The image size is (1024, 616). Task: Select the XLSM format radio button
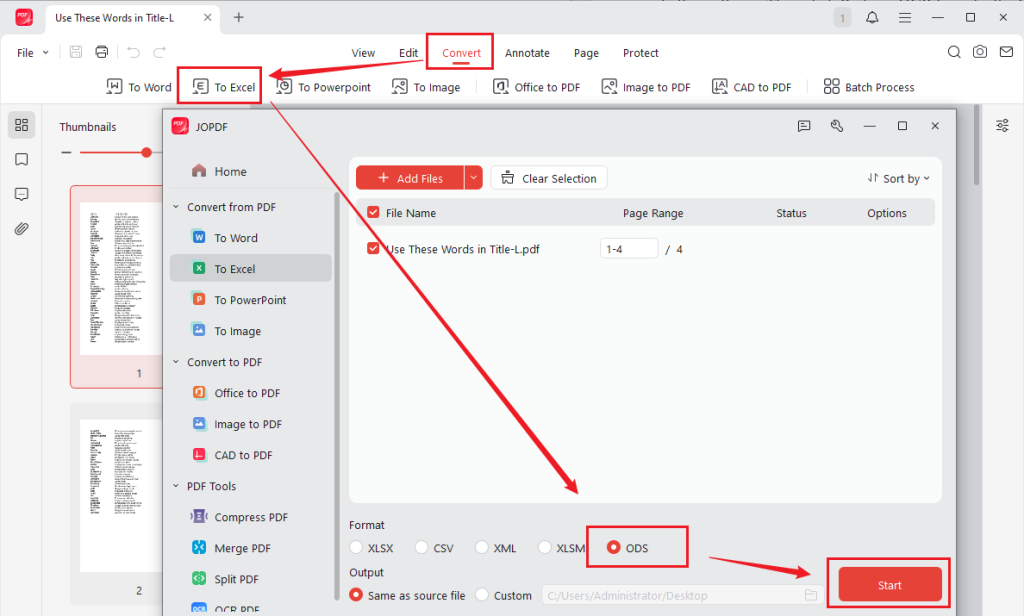coord(545,547)
